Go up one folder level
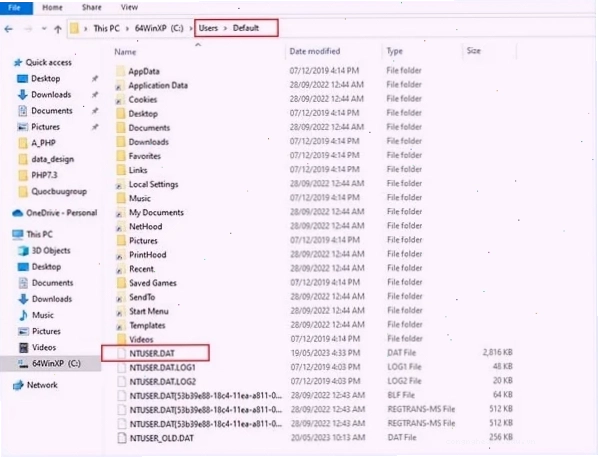 [x=58, y=29]
